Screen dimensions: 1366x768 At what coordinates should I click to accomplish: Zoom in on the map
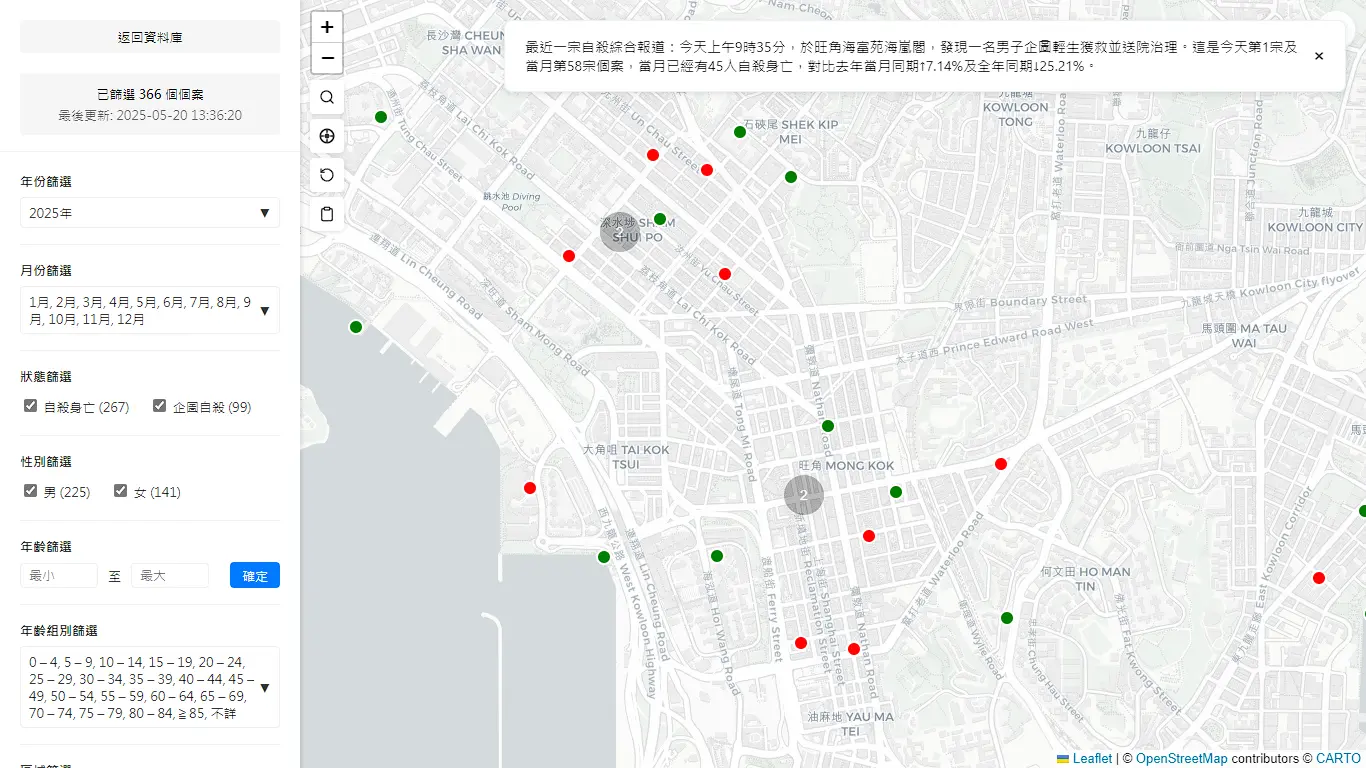(327, 27)
